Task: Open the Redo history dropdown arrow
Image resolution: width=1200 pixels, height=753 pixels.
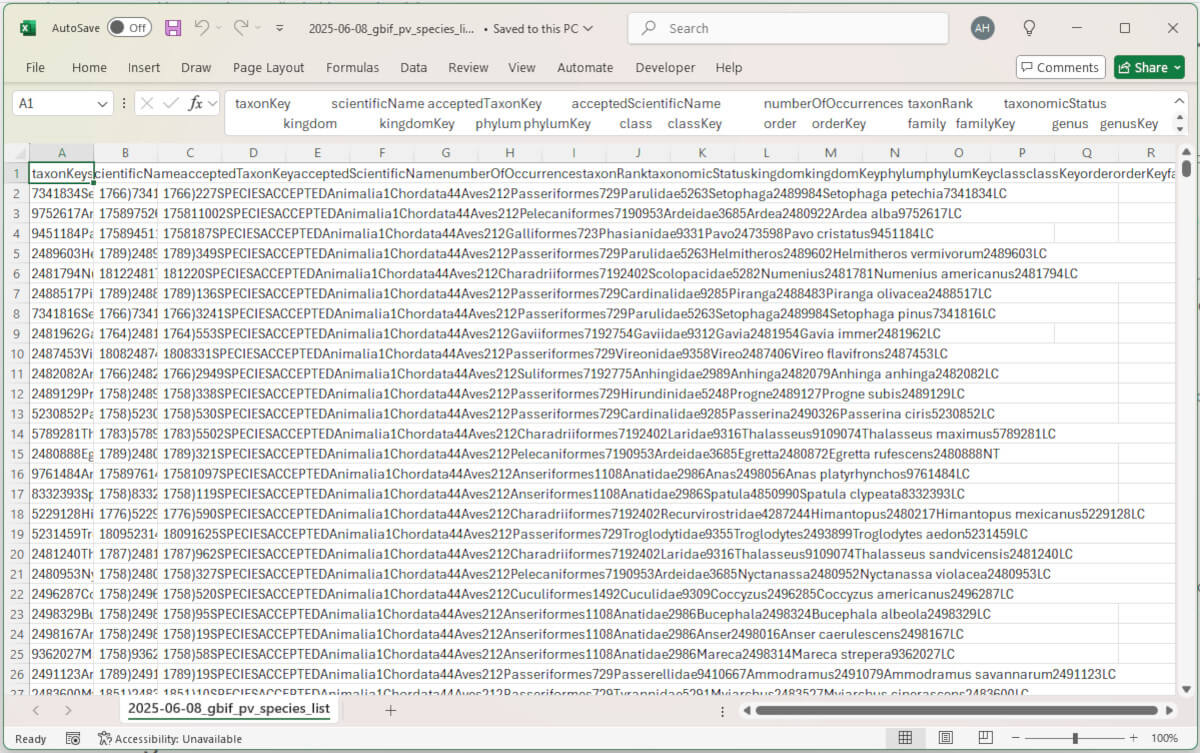Action: [257, 28]
